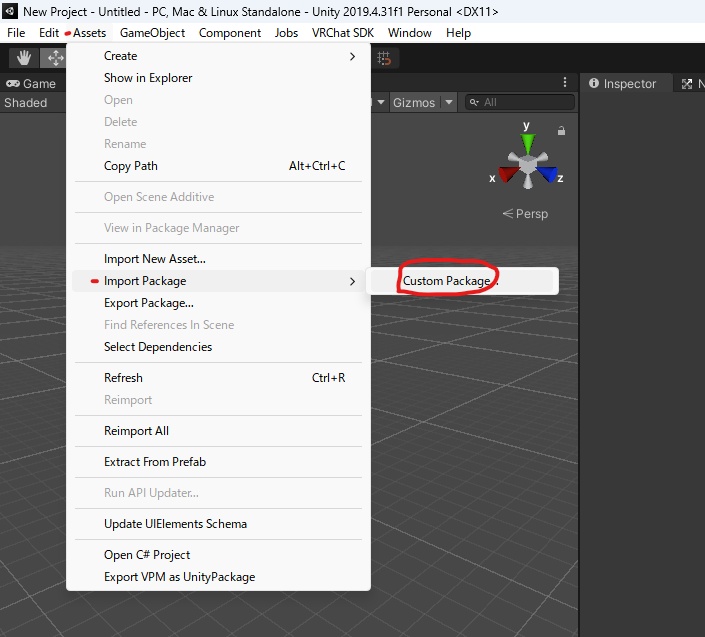
Task: Choose Copy Path menu entry
Action: [219, 166]
